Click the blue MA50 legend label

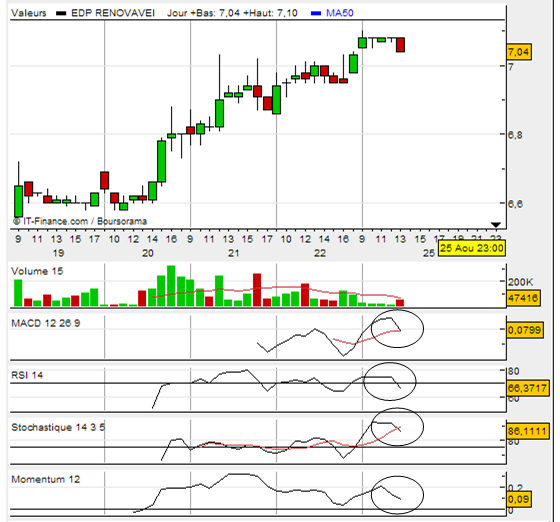(x=340, y=13)
